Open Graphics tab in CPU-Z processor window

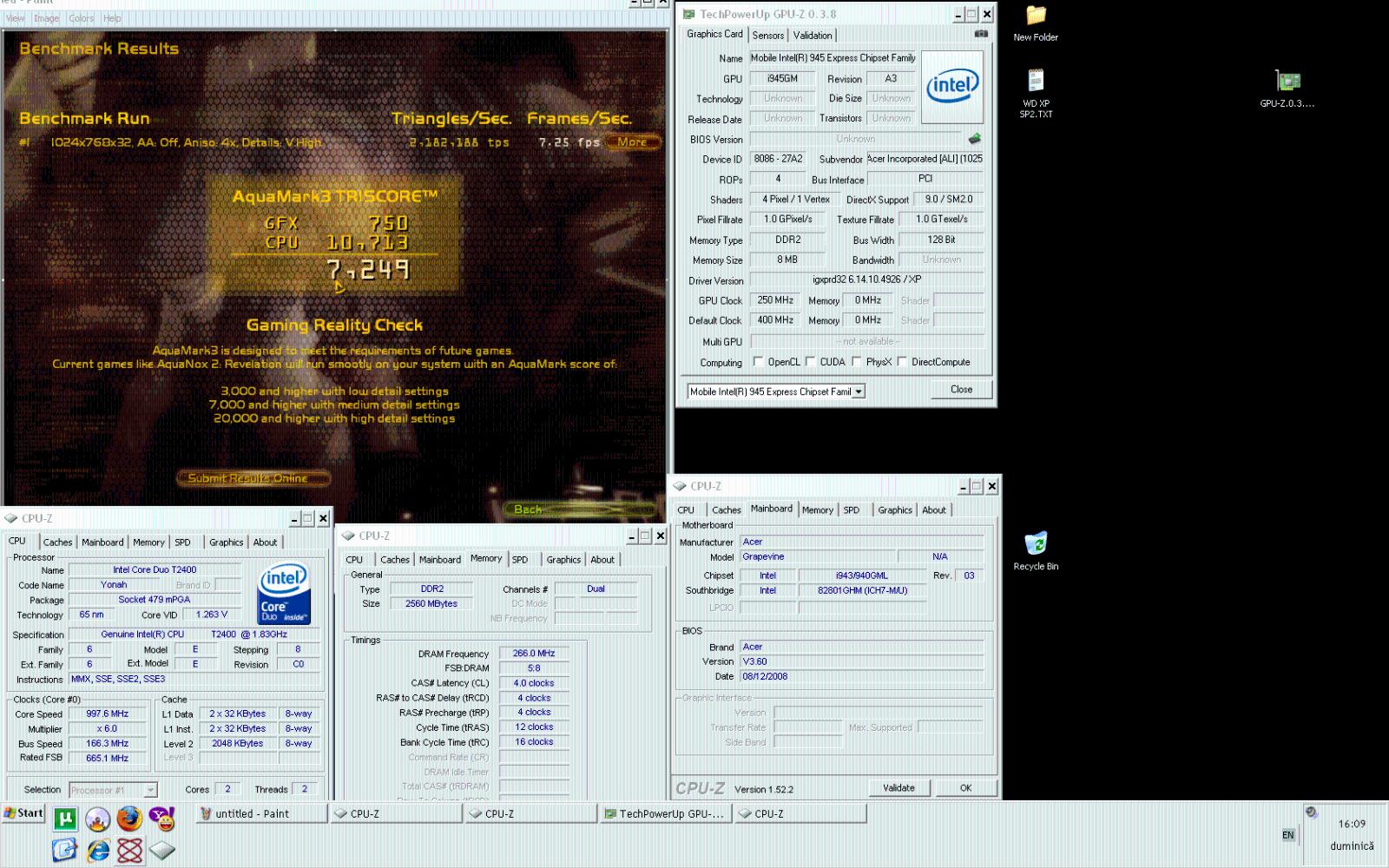(x=227, y=542)
